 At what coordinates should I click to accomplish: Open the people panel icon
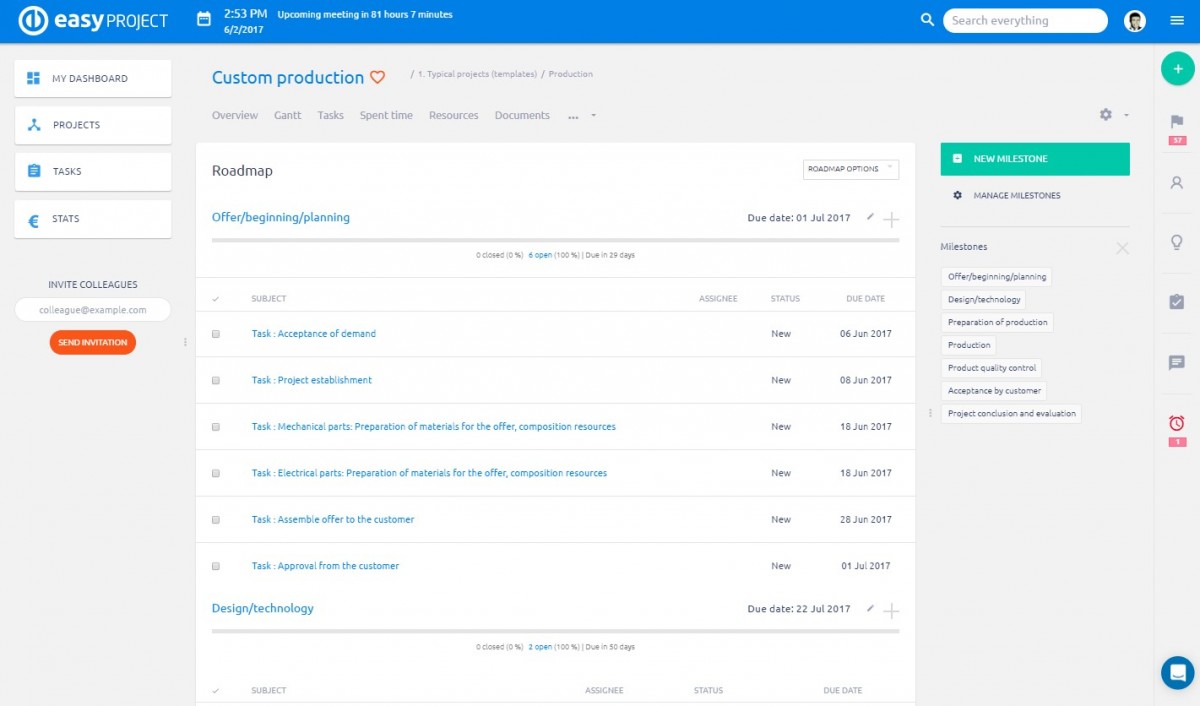click(1177, 183)
